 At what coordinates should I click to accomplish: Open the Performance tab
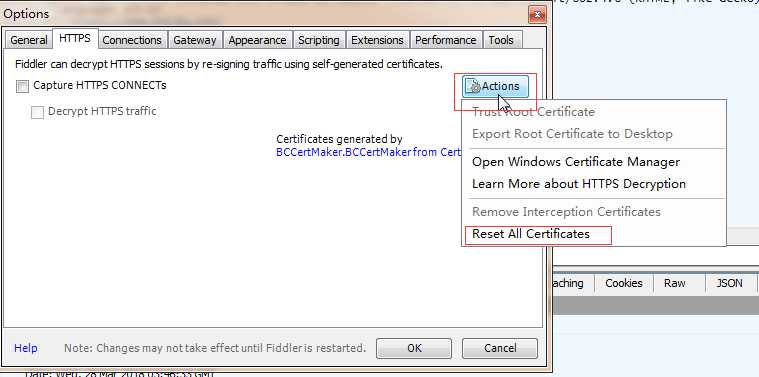[446, 40]
